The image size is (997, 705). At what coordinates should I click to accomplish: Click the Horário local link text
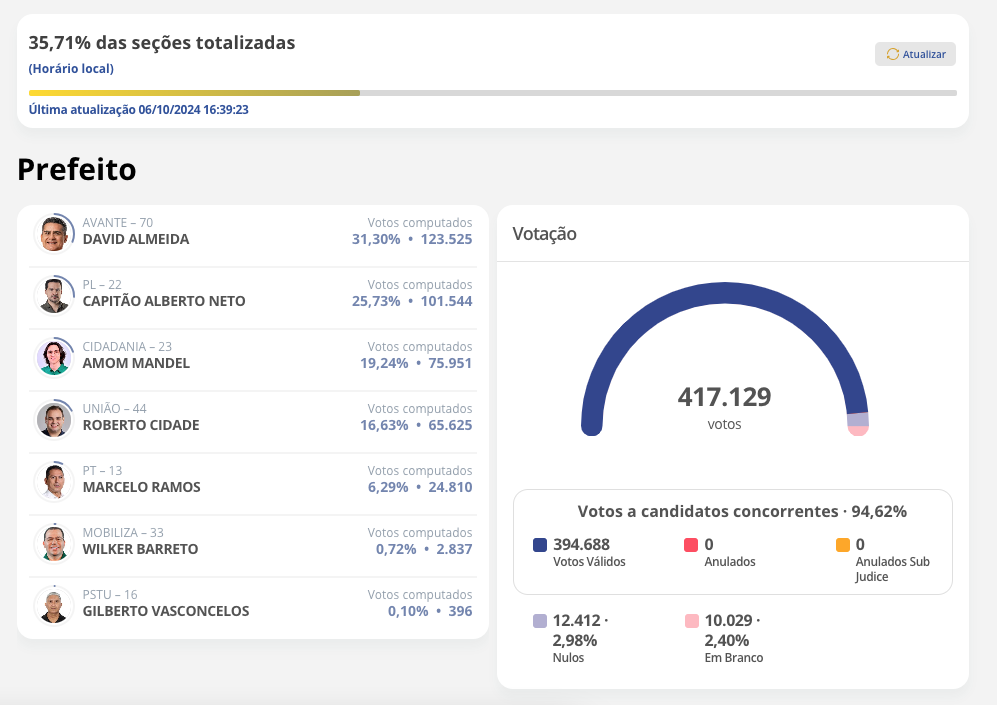coord(71,69)
